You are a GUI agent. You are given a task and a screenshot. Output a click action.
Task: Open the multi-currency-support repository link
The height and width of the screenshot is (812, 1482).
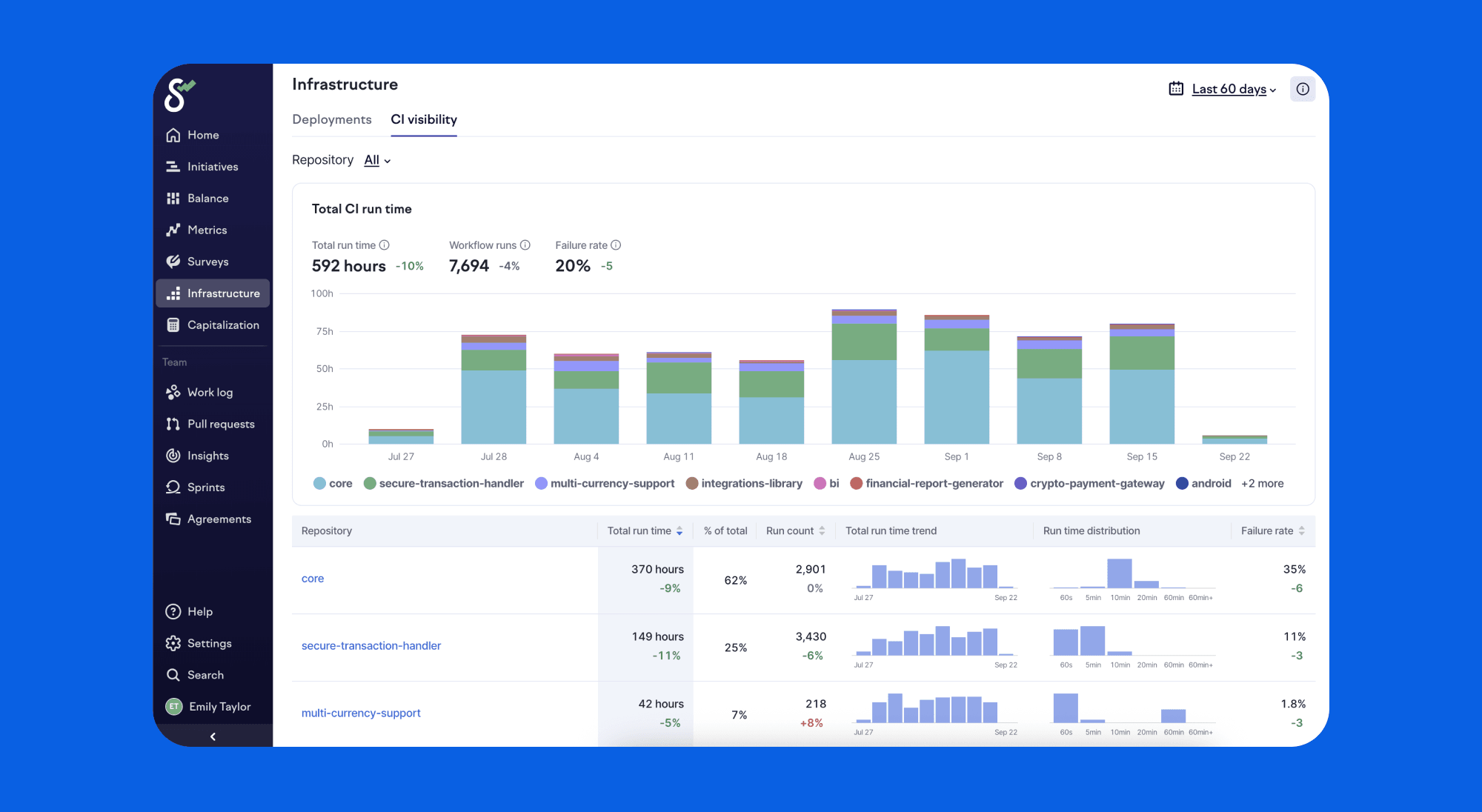361,713
